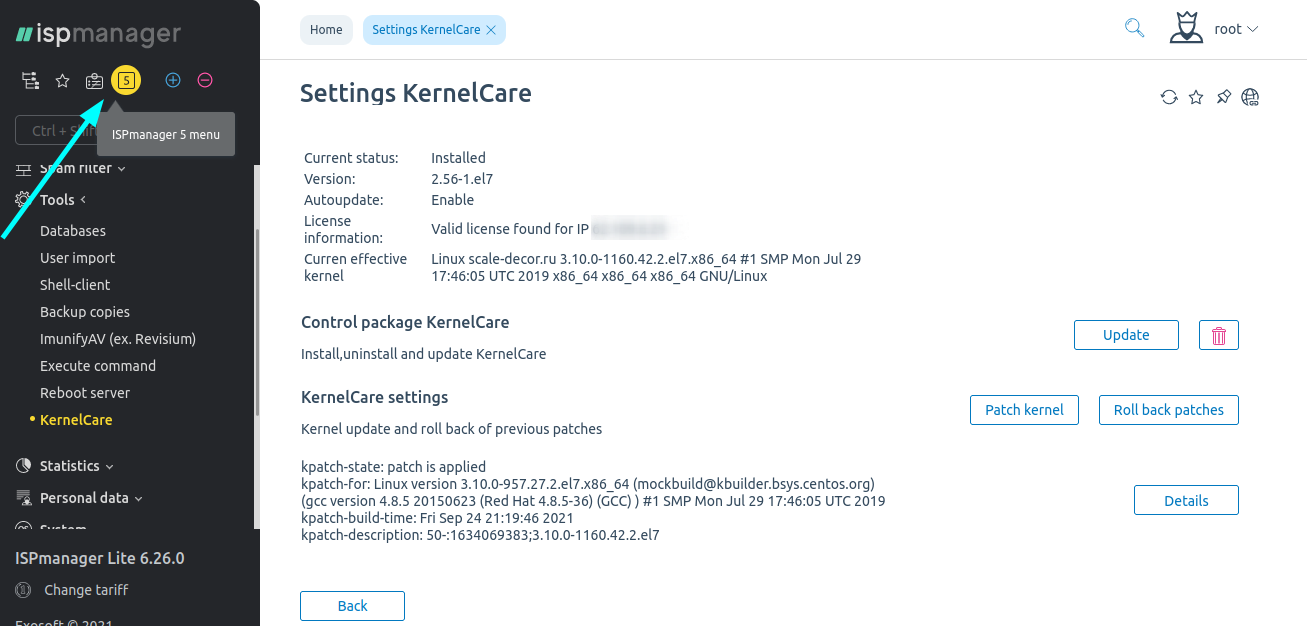Screen dimensions: 1307x626
Task: Click the ispmanager logo
Action: (97, 35)
